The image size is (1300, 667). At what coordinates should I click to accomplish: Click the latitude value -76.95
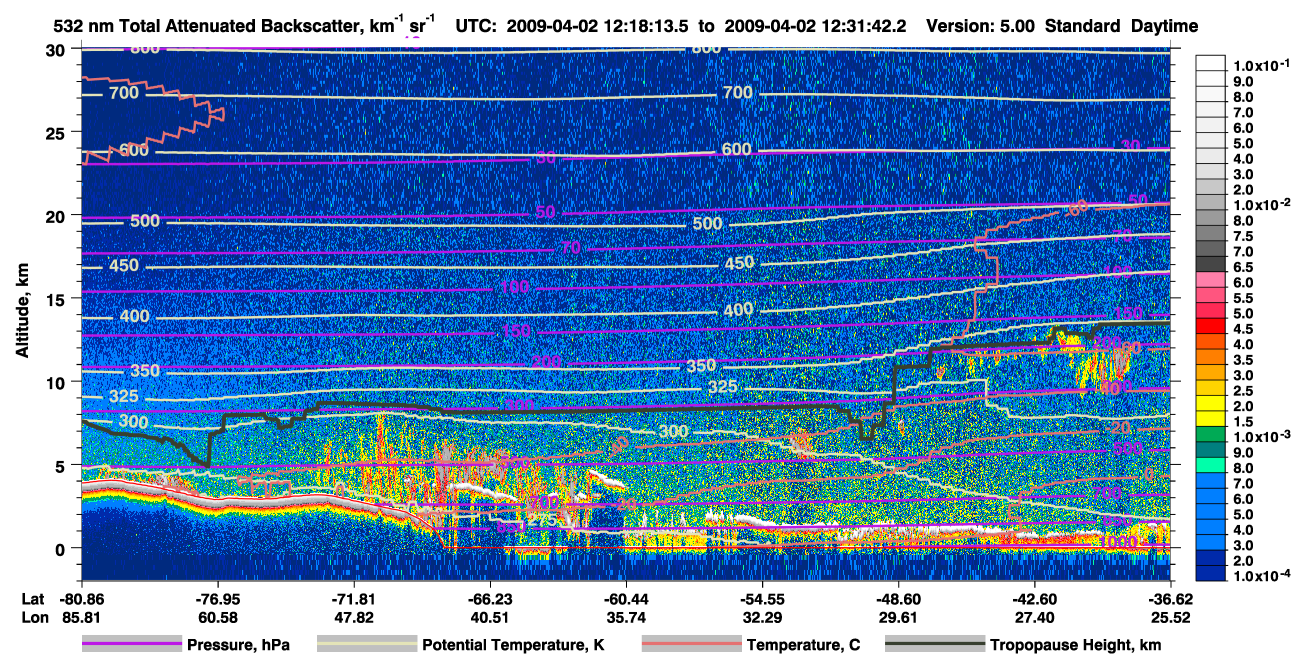(x=217, y=599)
